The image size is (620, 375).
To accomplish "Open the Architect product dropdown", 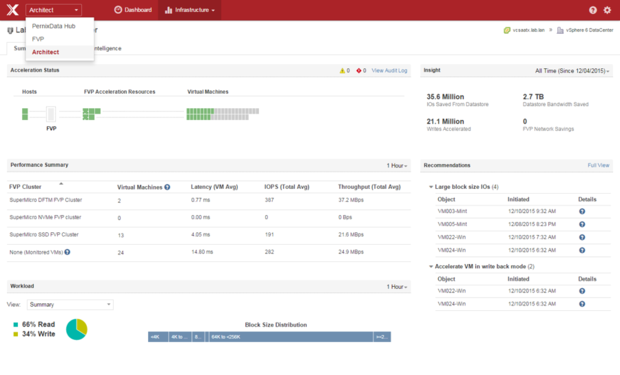I will pos(54,10).
